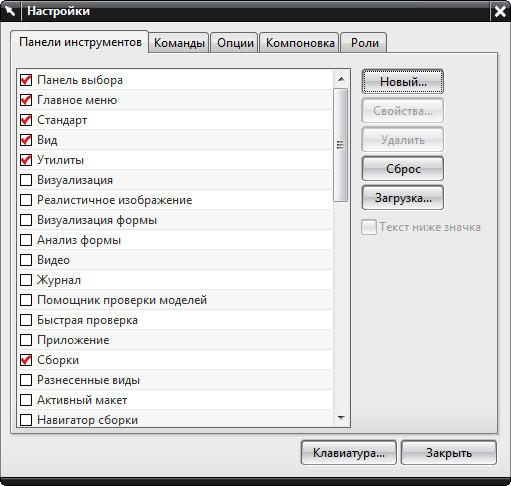Open the Клавиатура... settings button
Image resolution: width=511 pixels, height=486 pixels.
point(349,453)
